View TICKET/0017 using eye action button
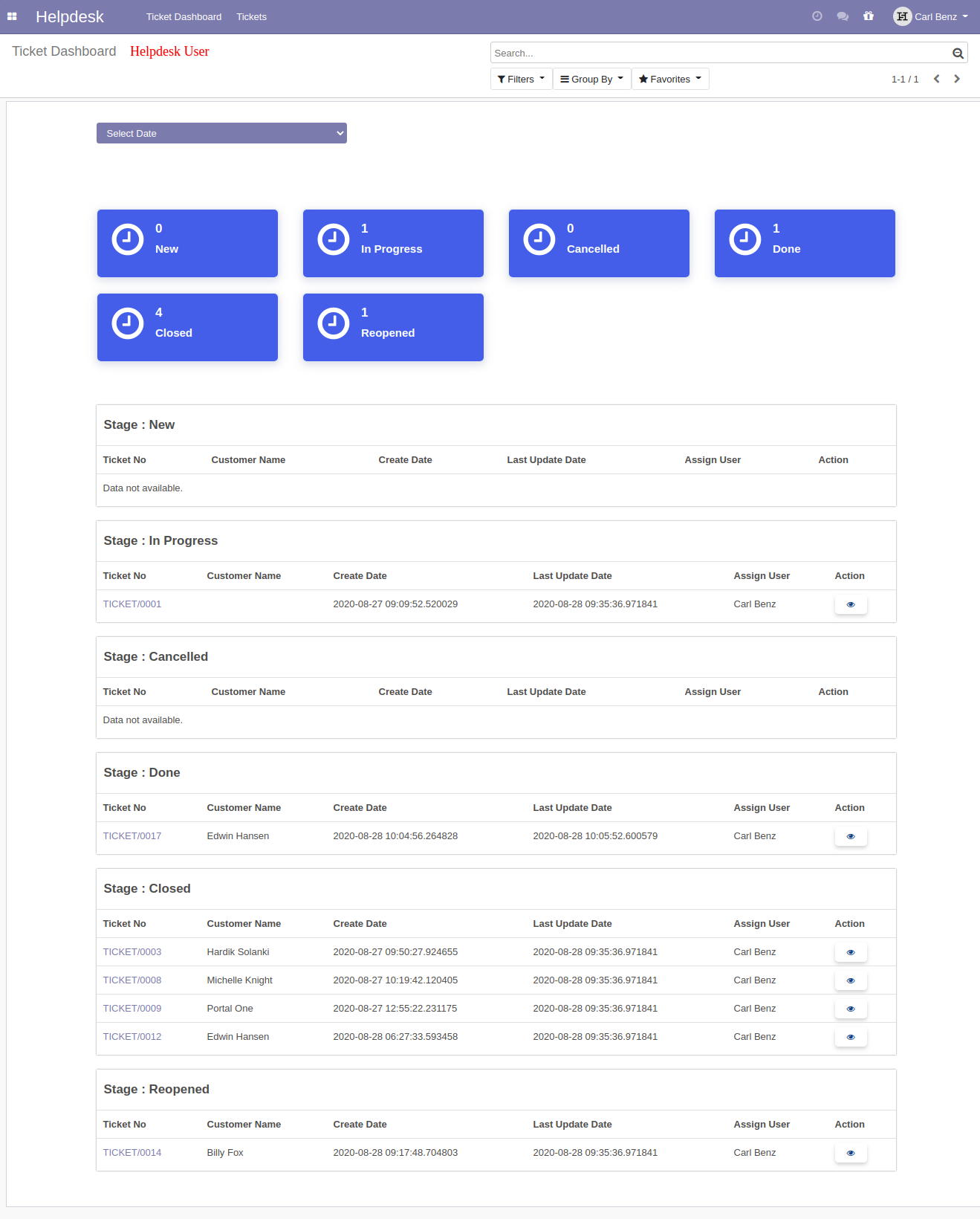Screen dimensions: 980x1219 coord(851,836)
